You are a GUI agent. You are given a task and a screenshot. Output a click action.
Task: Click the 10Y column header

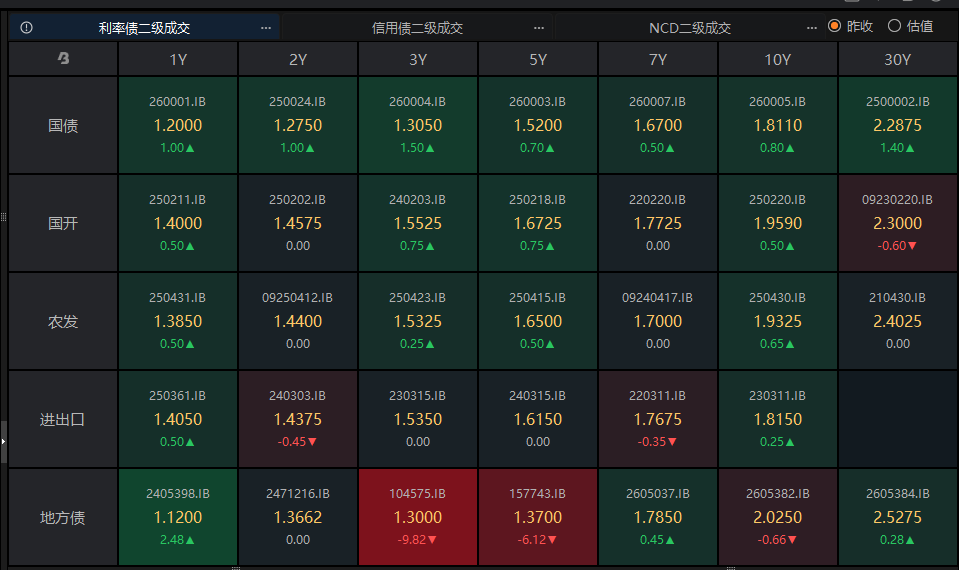coord(777,59)
